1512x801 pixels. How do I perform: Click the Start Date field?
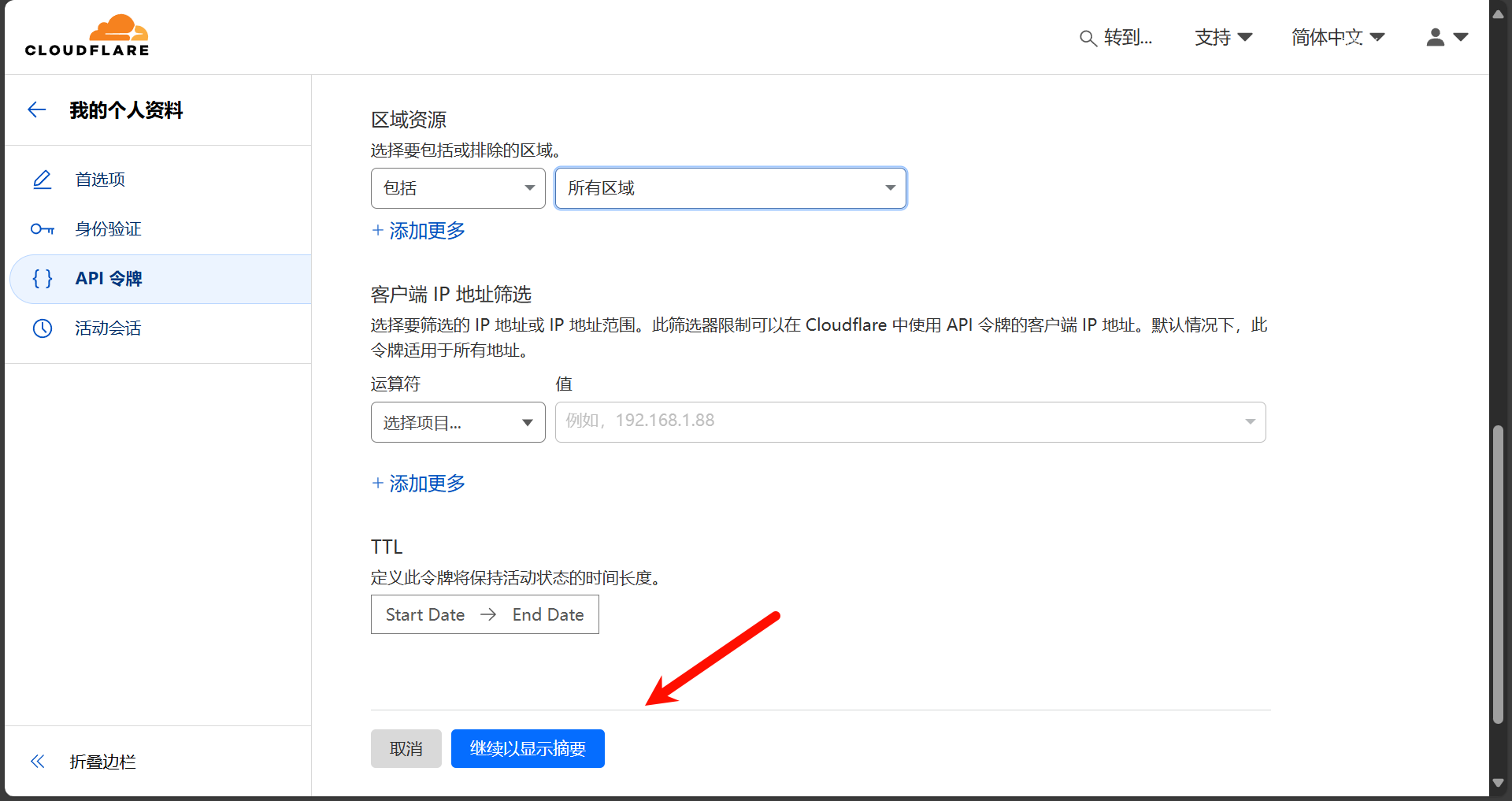(x=425, y=614)
